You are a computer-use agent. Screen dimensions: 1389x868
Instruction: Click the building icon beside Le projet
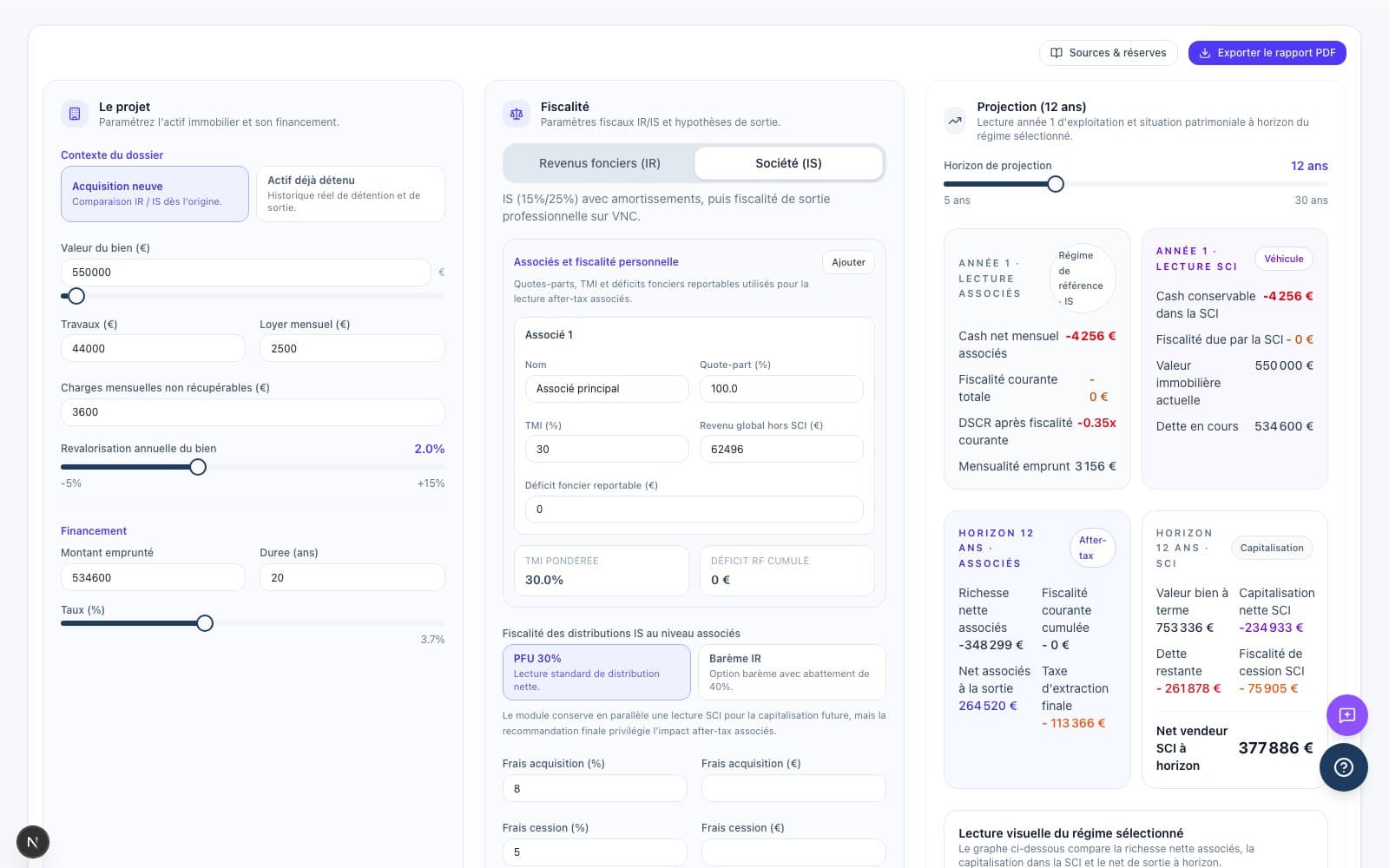click(75, 114)
